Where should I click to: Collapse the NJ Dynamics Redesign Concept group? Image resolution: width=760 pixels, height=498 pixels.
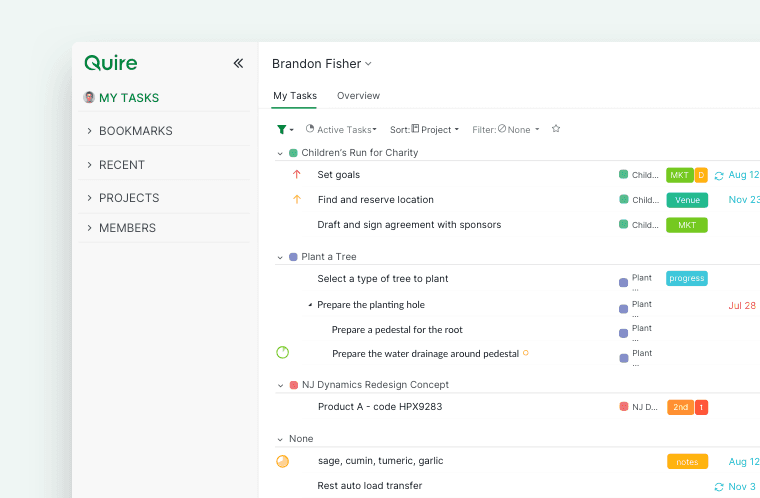click(x=280, y=386)
